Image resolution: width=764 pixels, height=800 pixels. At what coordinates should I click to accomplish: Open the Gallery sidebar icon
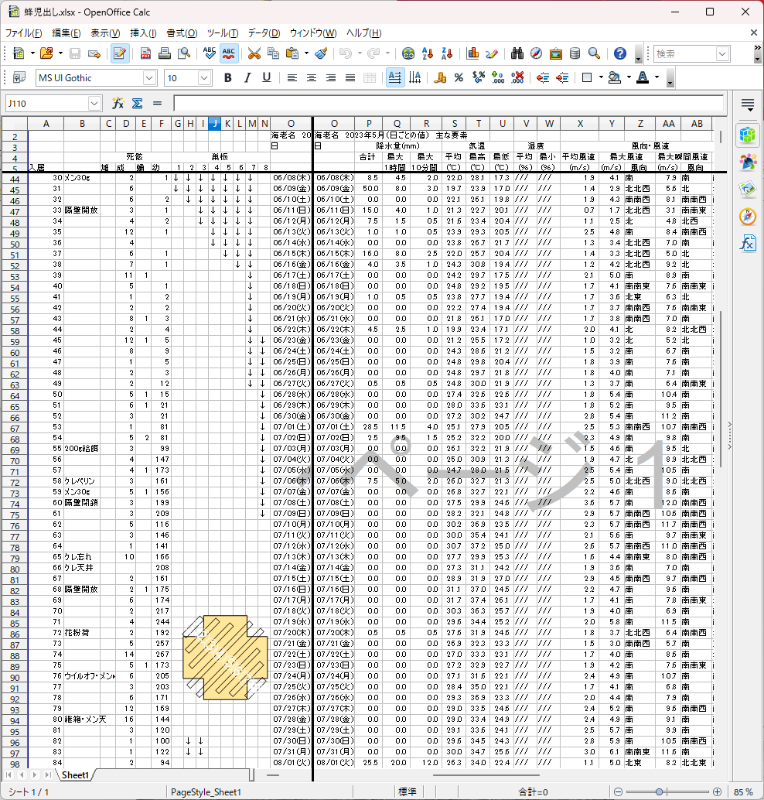(746, 189)
